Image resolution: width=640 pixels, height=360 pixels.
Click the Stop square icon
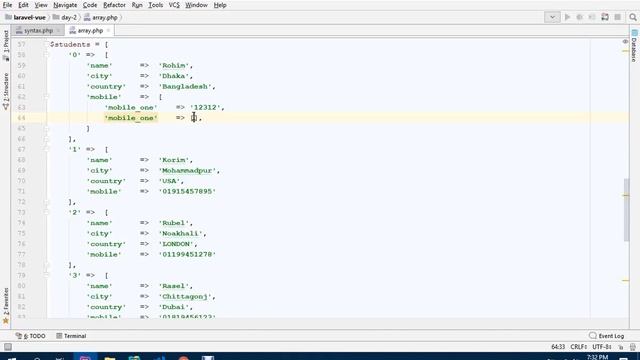[x=618, y=17]
